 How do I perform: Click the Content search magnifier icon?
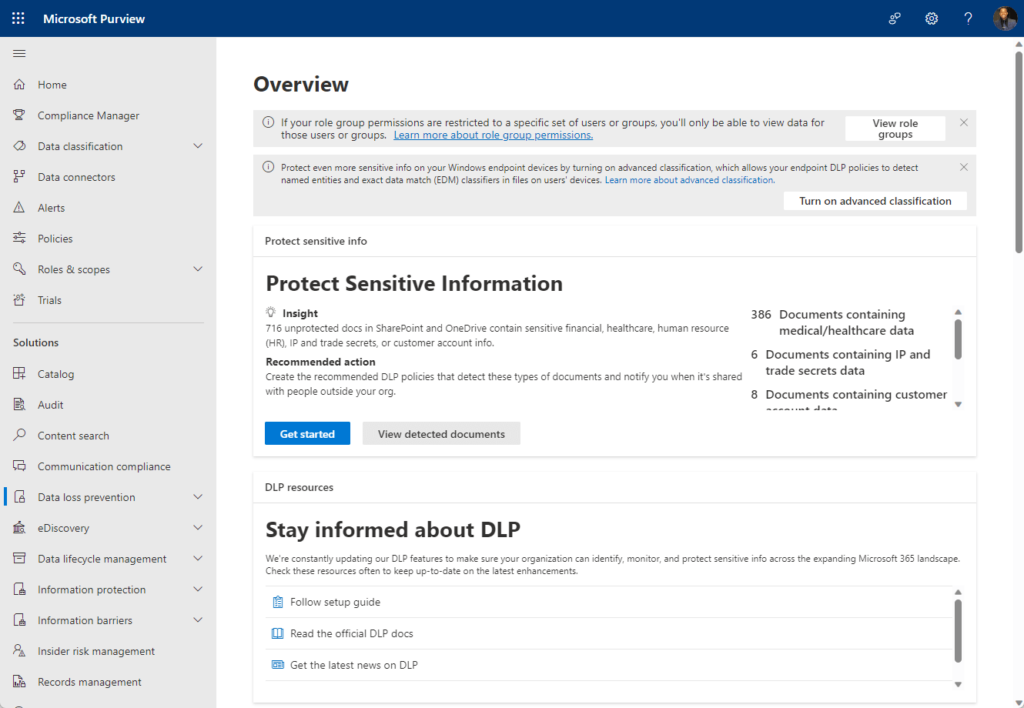point(20,435)
